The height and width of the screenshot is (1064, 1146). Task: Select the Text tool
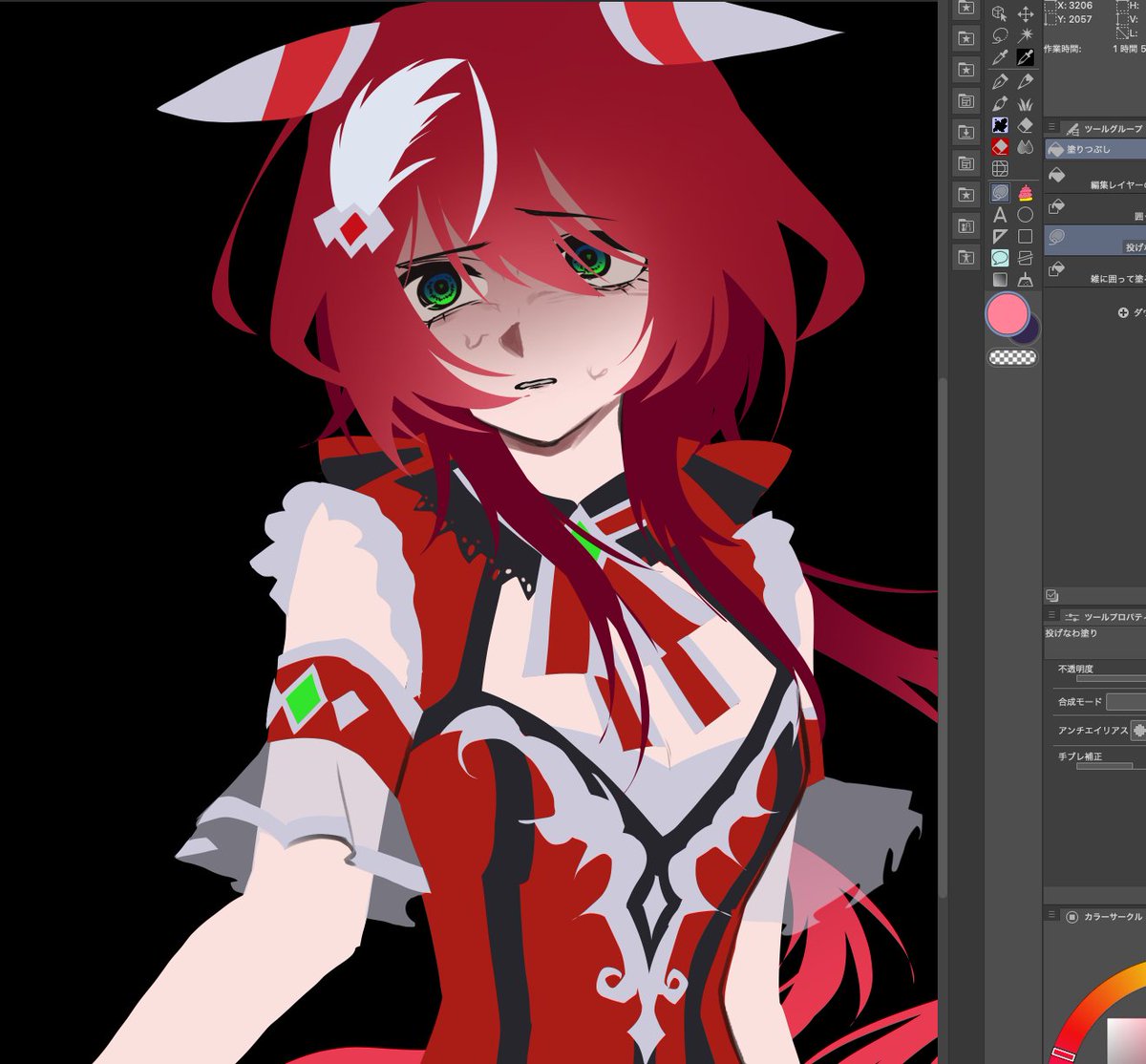[x=1000, y=214]
